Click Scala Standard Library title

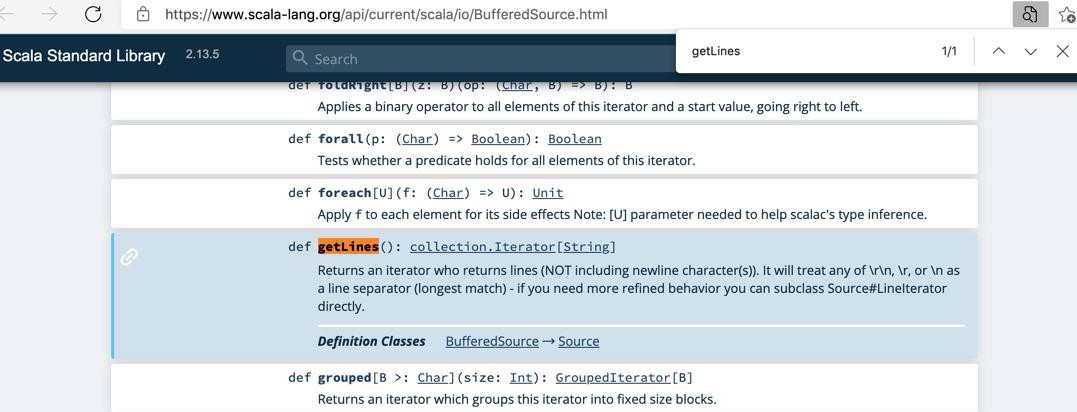coord(84,56)
